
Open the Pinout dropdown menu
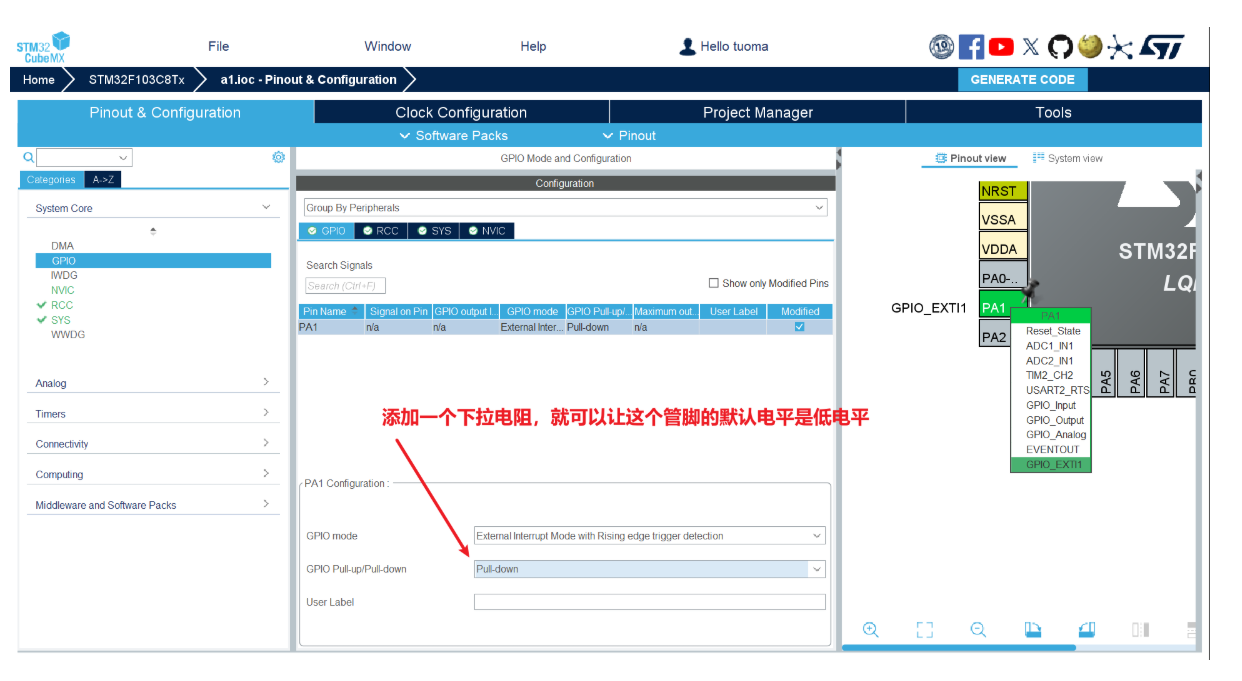click(629, 136)
